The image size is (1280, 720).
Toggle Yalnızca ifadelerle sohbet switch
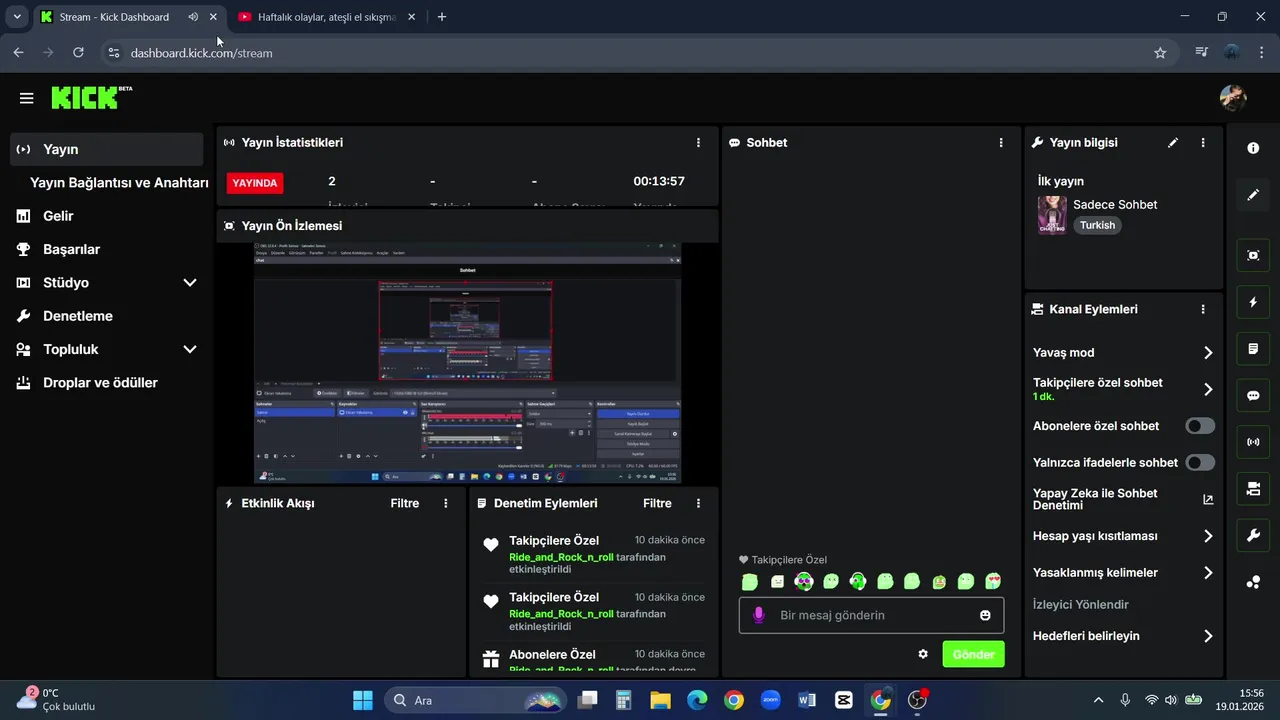1200,463
